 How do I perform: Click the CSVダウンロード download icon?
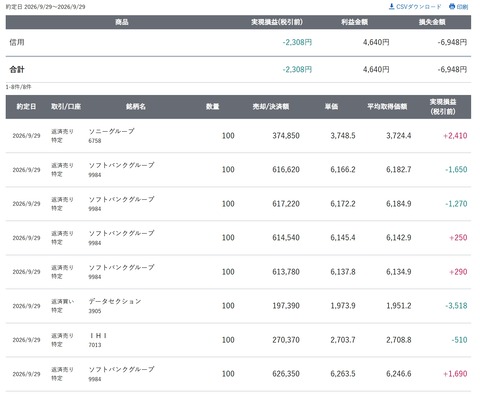click(392, 6)
